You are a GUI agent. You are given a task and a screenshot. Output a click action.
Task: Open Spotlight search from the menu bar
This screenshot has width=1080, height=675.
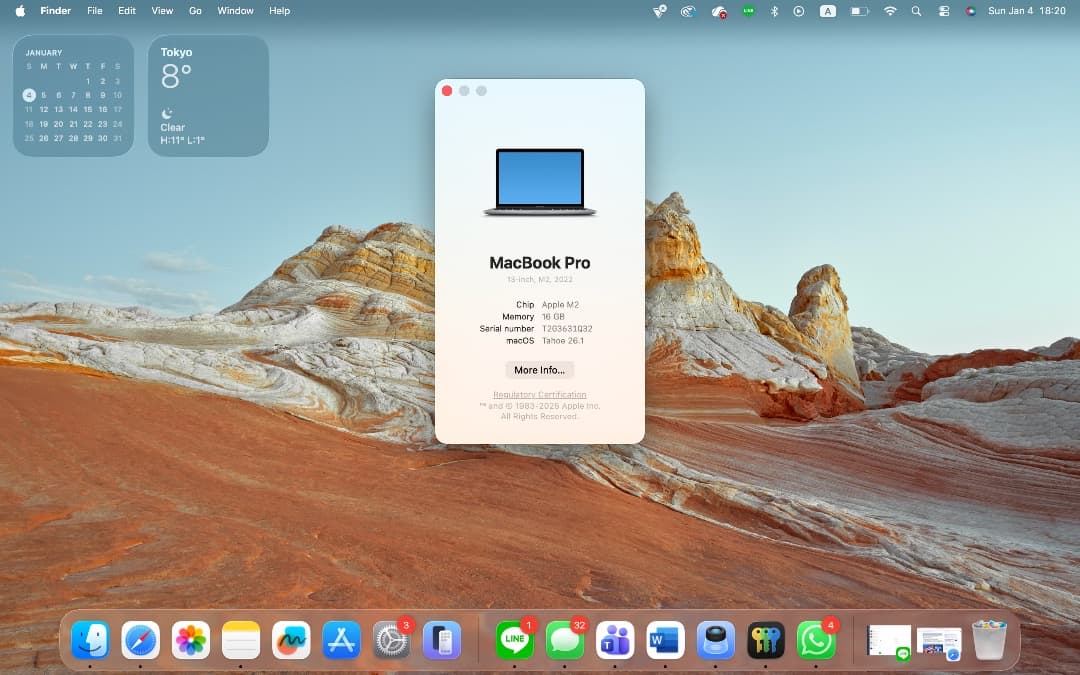coord(916,11)
